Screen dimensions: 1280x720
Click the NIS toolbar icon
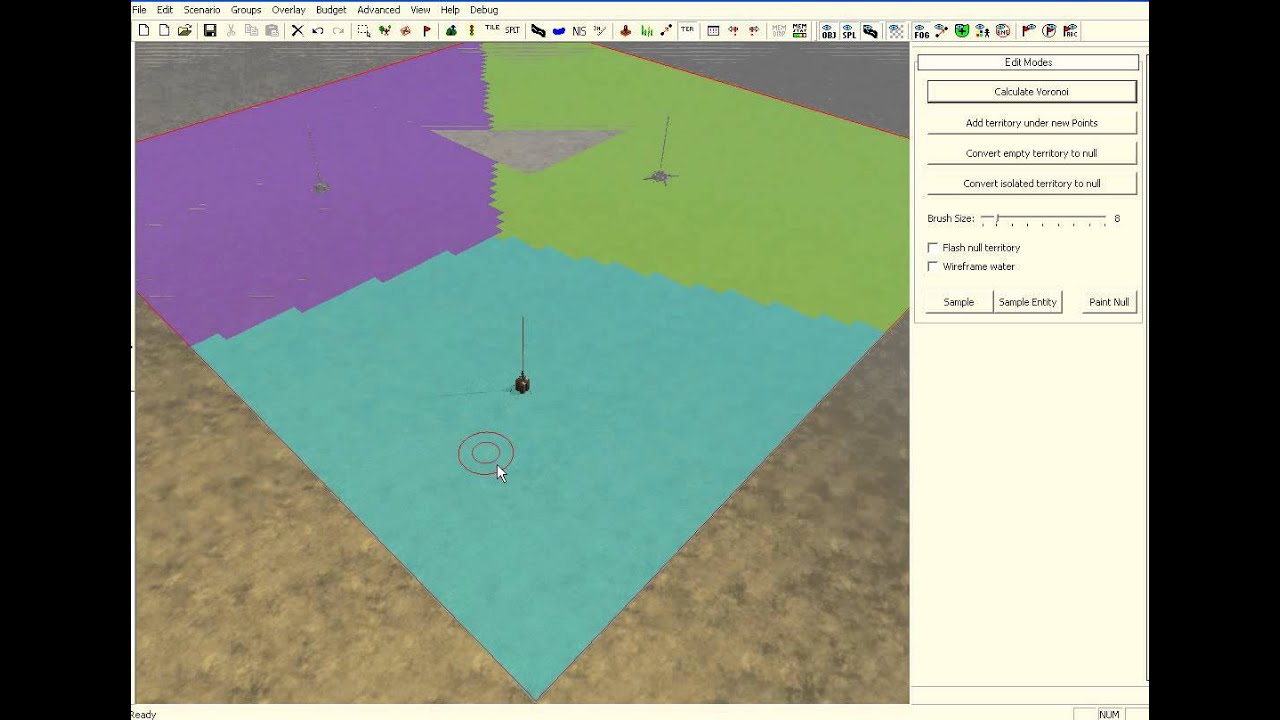579,31
